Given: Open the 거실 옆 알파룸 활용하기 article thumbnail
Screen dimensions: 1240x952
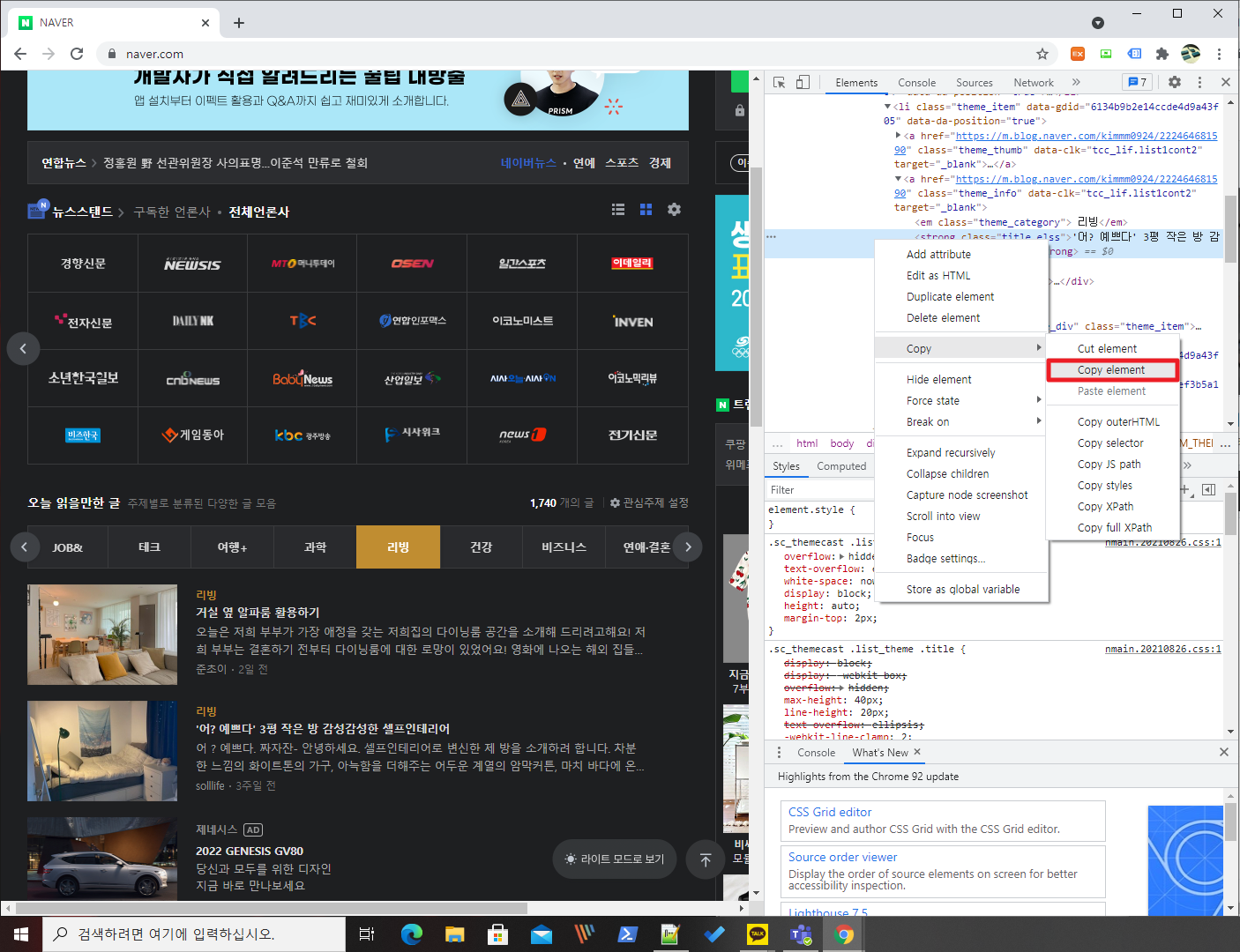Looking at the screenshot, I should [102, 635].
